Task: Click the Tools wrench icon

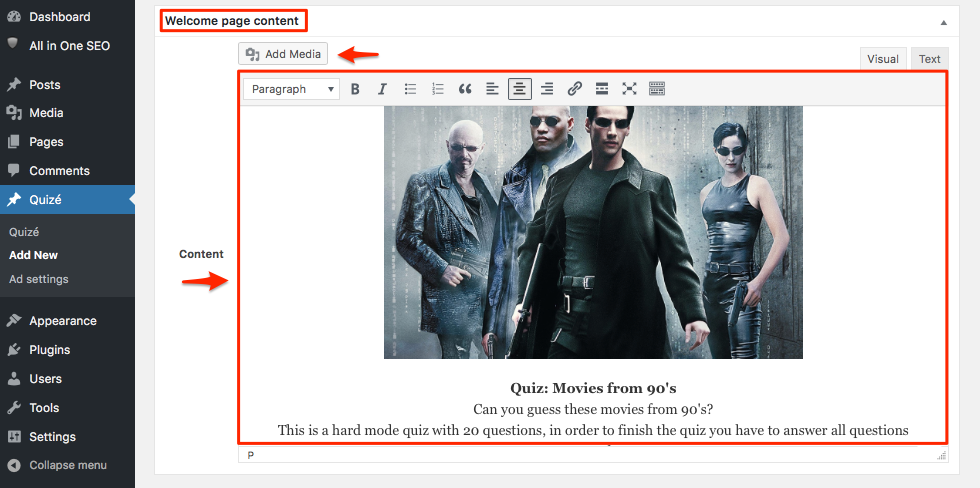Action: click(x=14, y=407)
